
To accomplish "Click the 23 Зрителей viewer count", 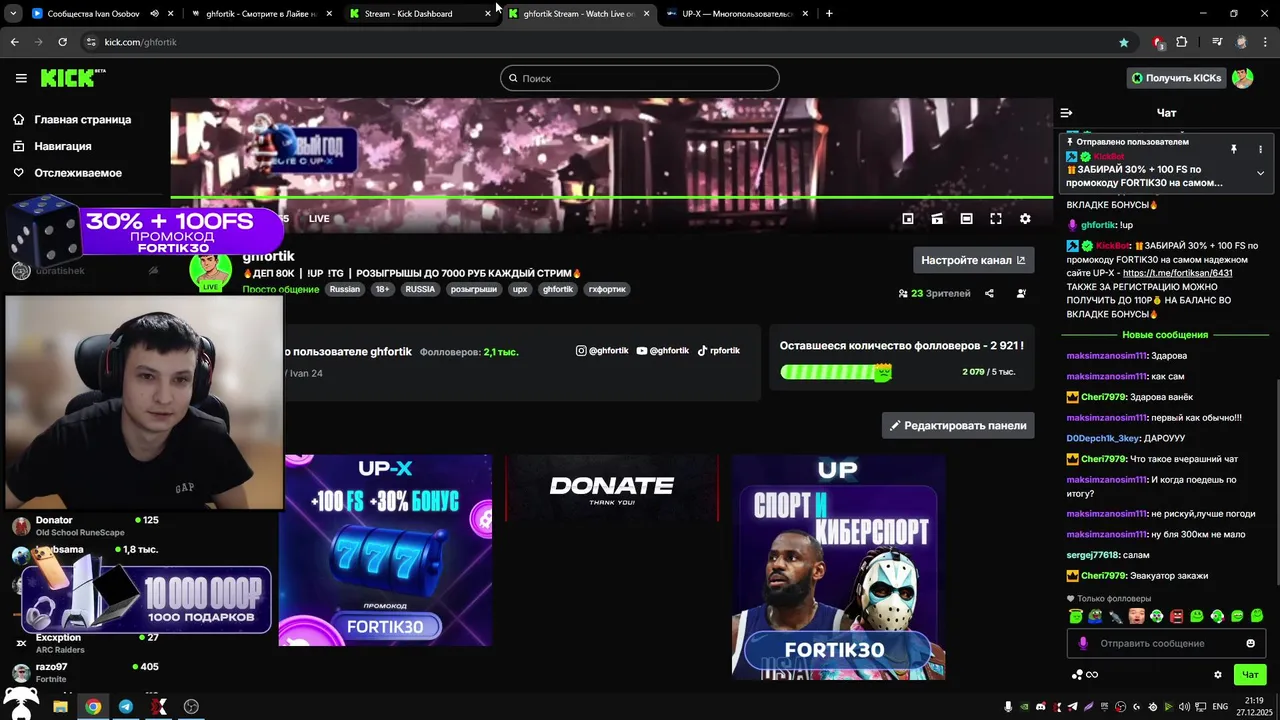I will click(935, 293).
